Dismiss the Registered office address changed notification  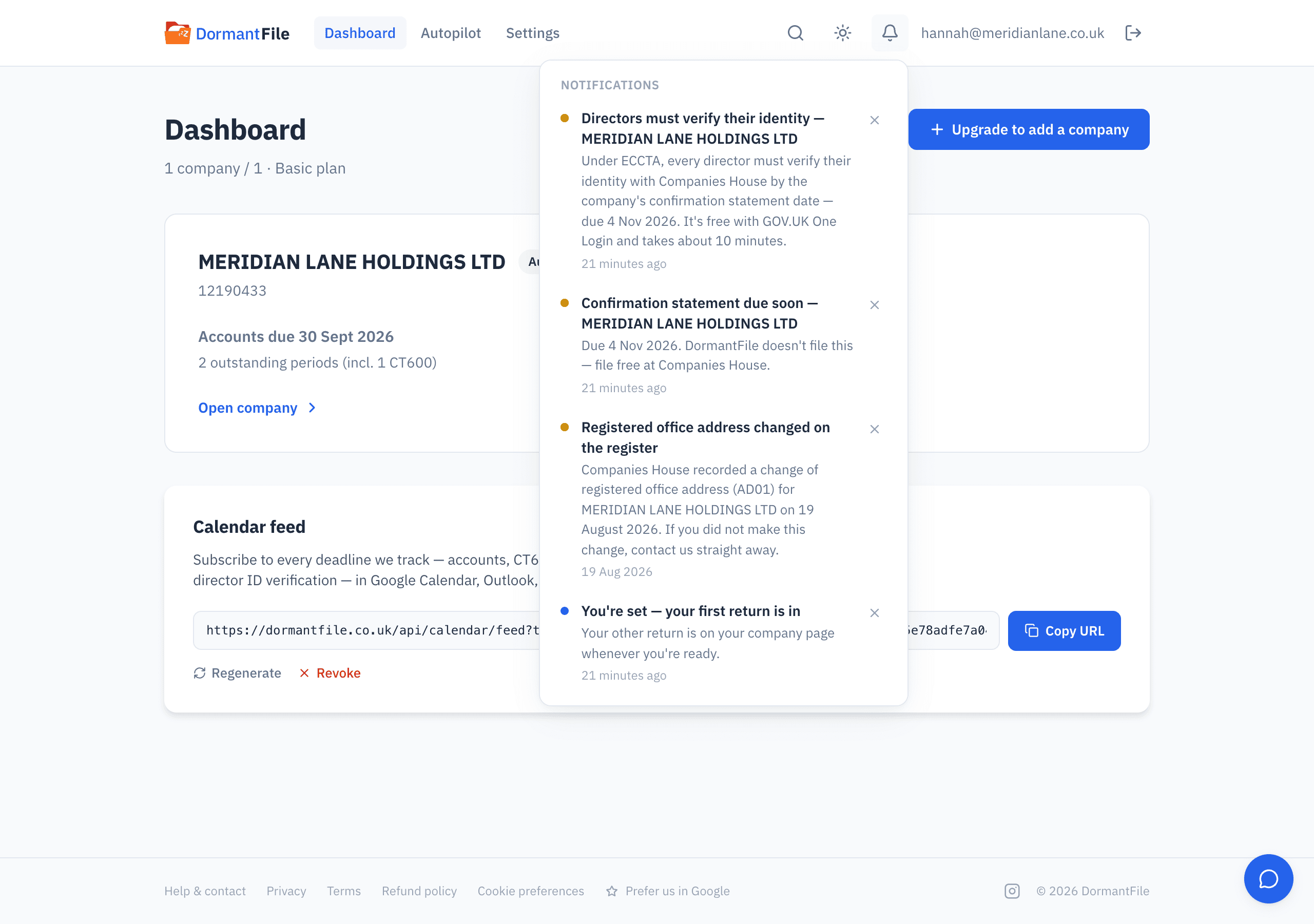click(x=875, y=429)
